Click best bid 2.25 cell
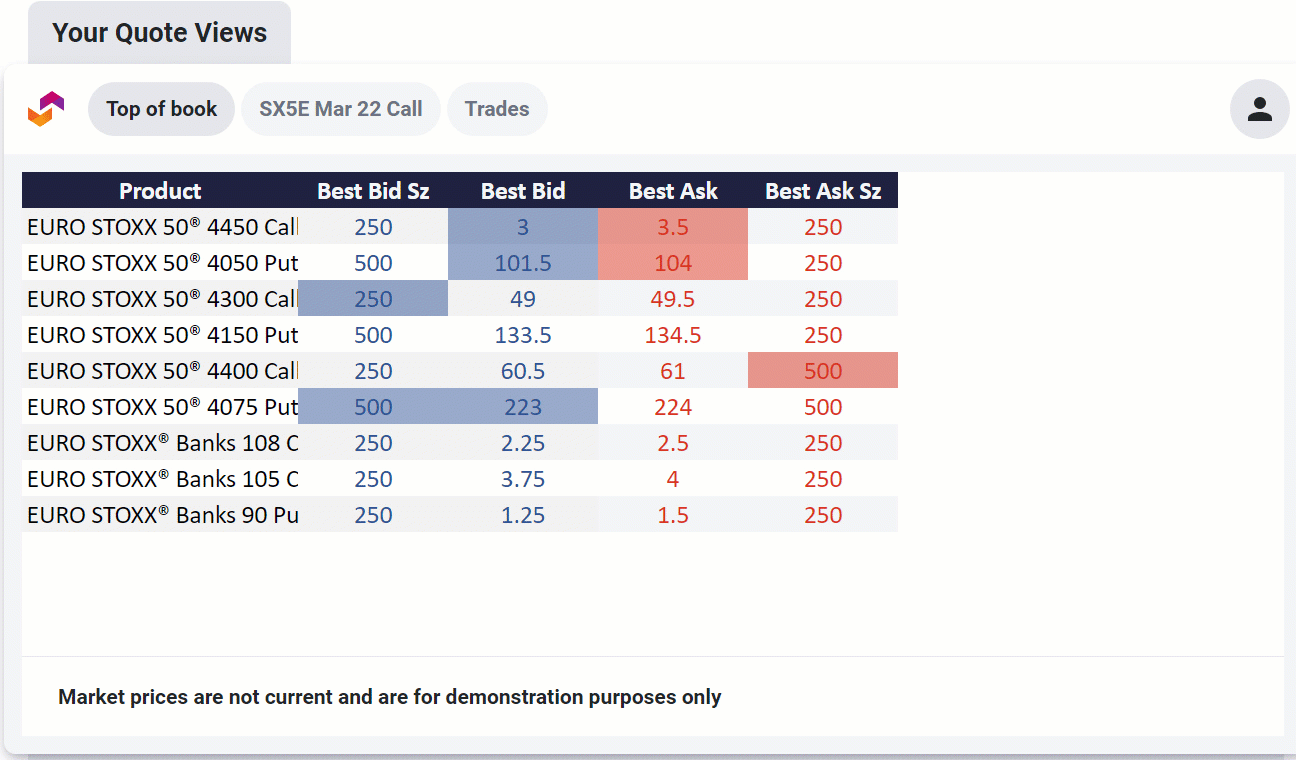1296x760 pixels. 523,443
